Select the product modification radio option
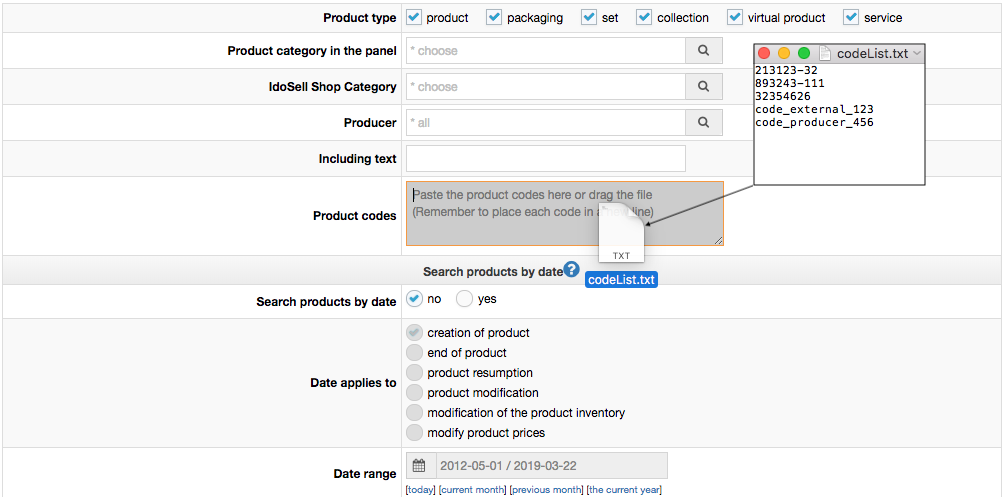1003x497 pixels. (x=415, y=392)
